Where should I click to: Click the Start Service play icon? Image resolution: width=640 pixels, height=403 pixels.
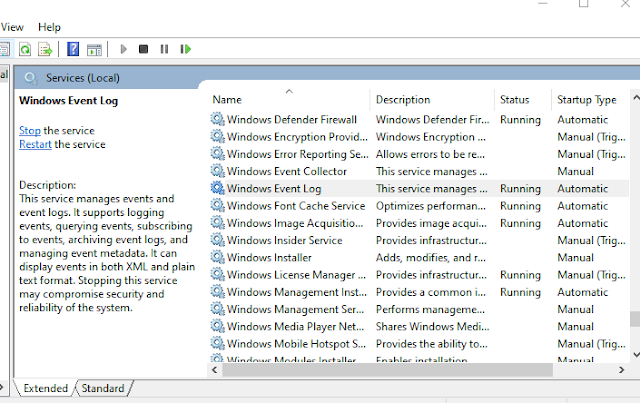coord(123,49)
